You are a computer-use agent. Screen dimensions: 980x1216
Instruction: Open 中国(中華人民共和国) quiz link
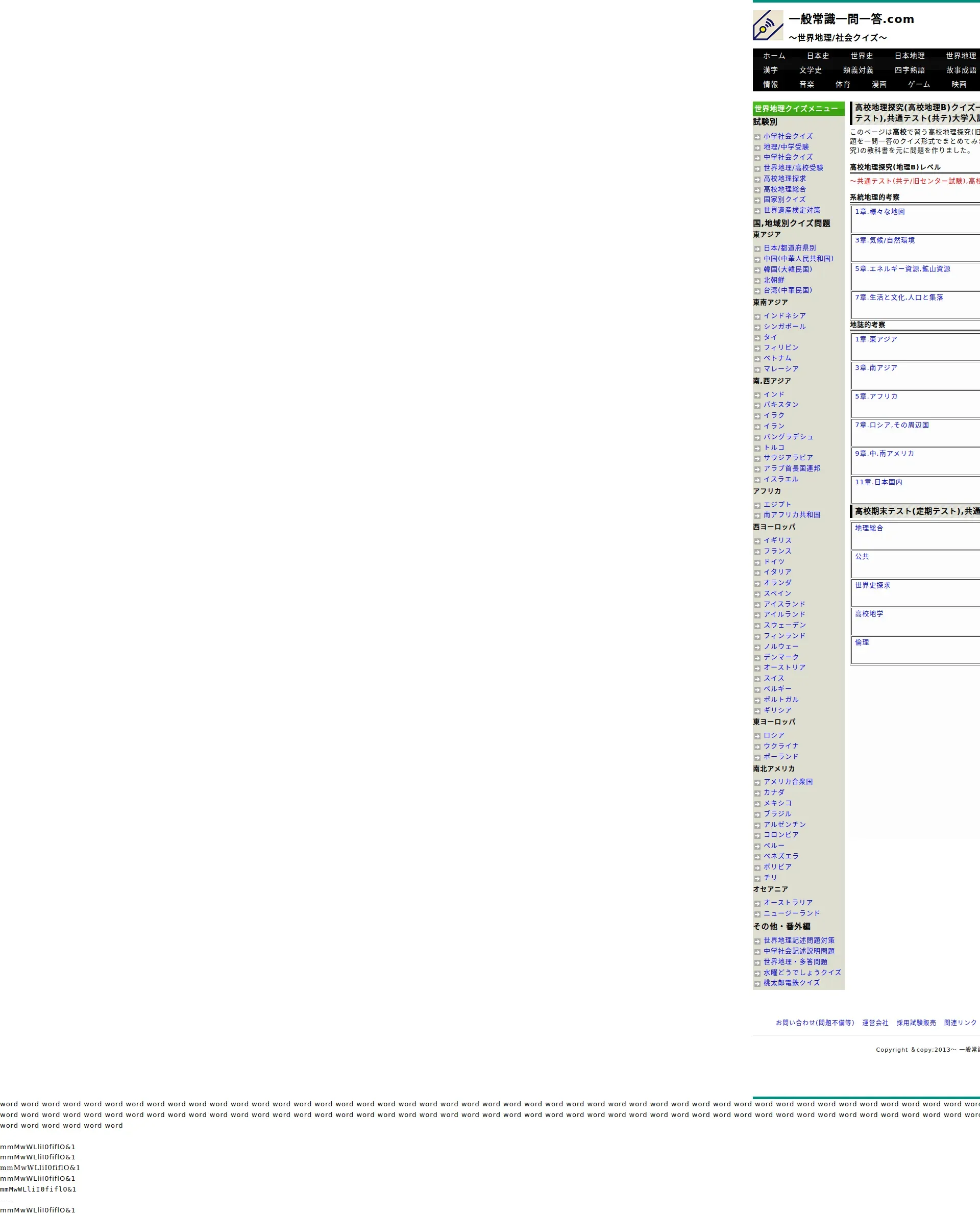click(798, 258)
